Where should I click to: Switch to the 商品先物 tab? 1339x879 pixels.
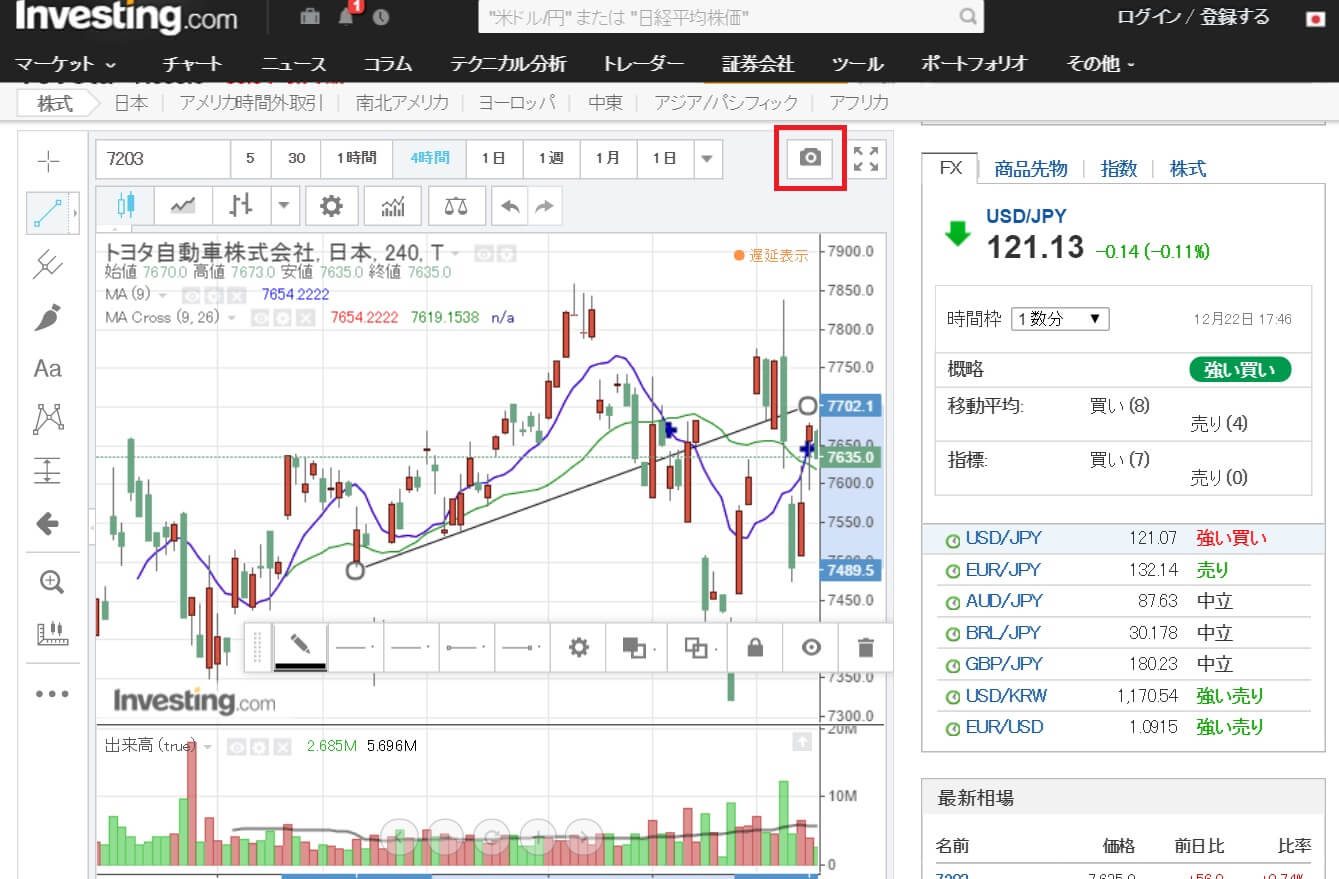click(1030, 169)
